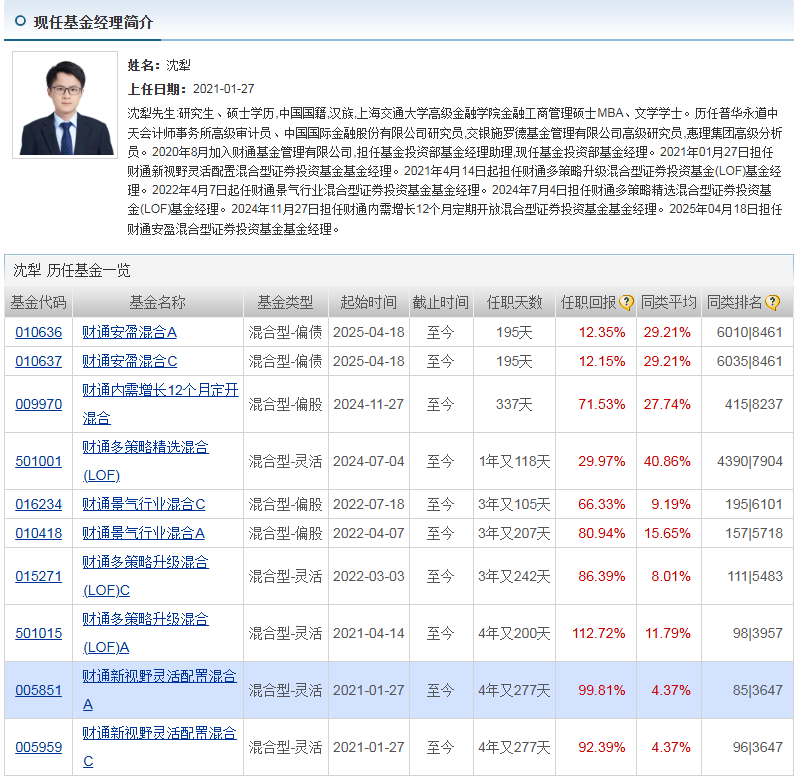Click the 同类平均 column header
Screen dimensions: 798x779
point(668,303)
